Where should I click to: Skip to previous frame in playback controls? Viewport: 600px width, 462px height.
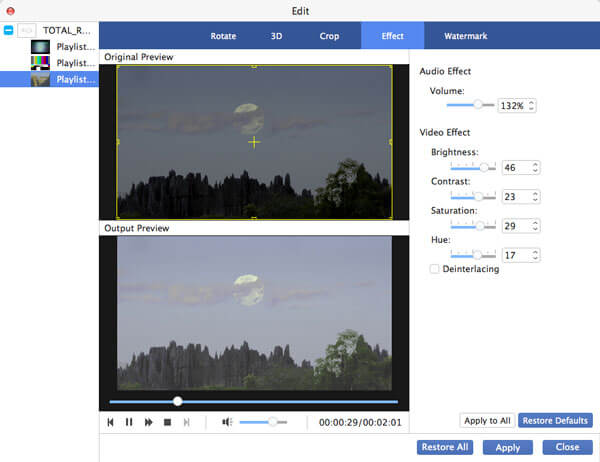click(x=111, y=422)
